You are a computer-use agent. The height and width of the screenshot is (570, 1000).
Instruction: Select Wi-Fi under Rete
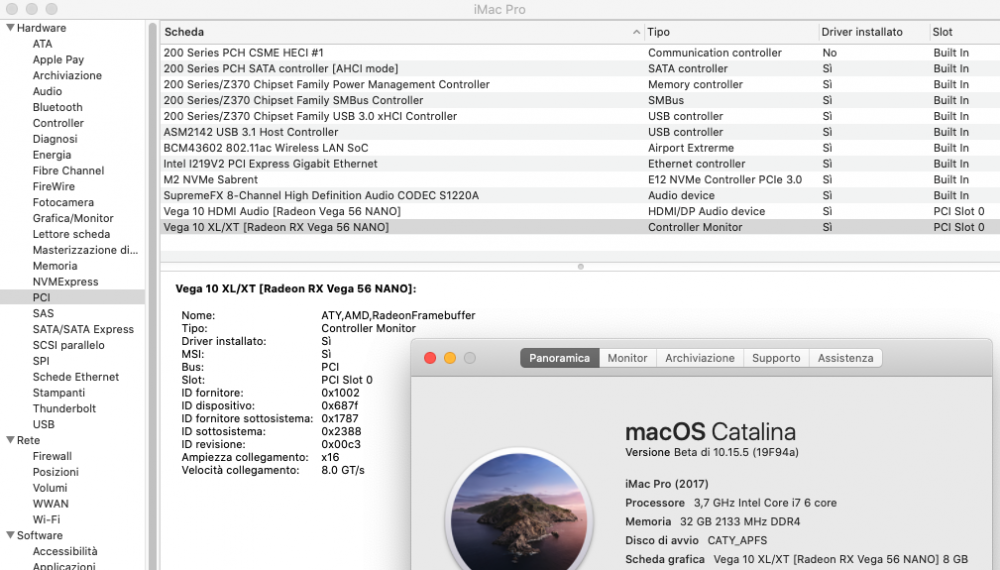(46, 519)
